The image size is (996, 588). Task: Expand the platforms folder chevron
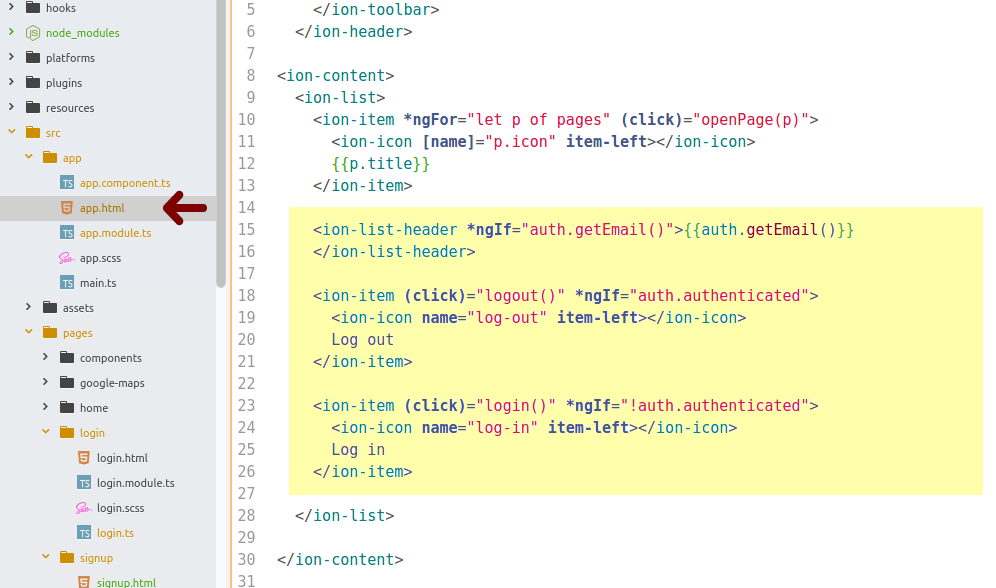point(11,57)
